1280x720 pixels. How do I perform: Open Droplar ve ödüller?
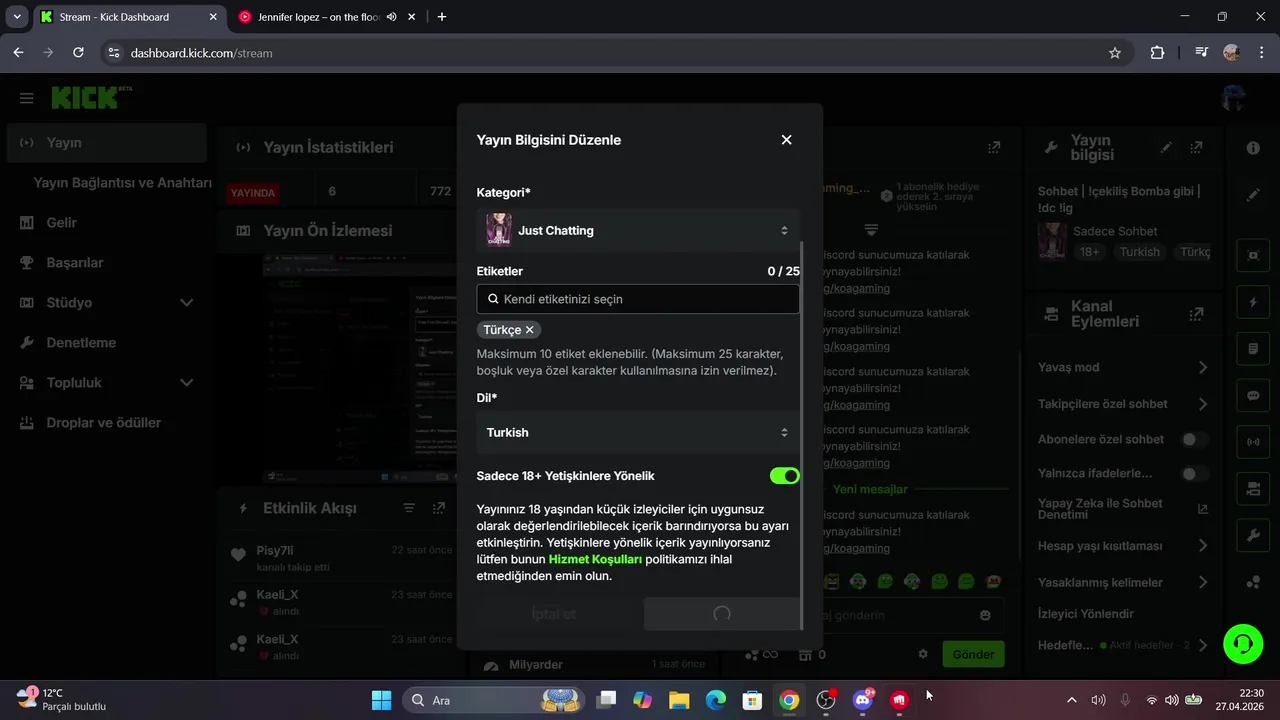(106, 423)
